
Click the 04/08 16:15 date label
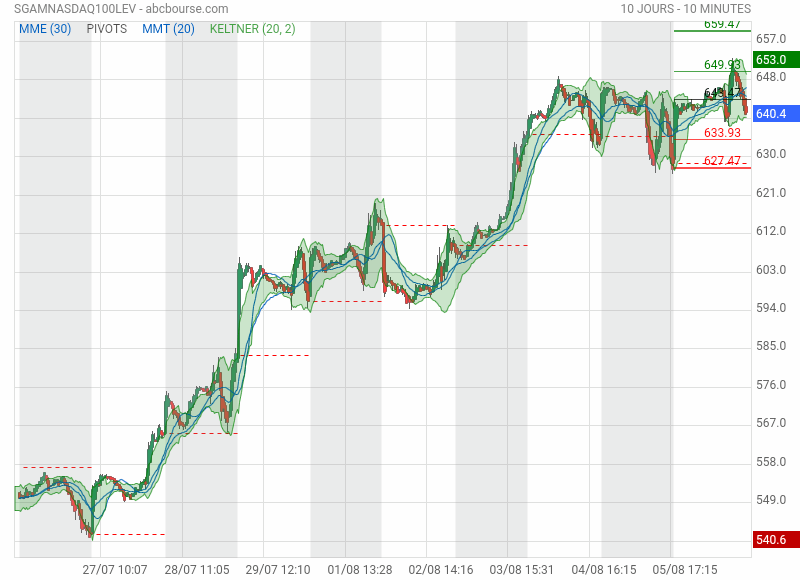tap(604, 570)
